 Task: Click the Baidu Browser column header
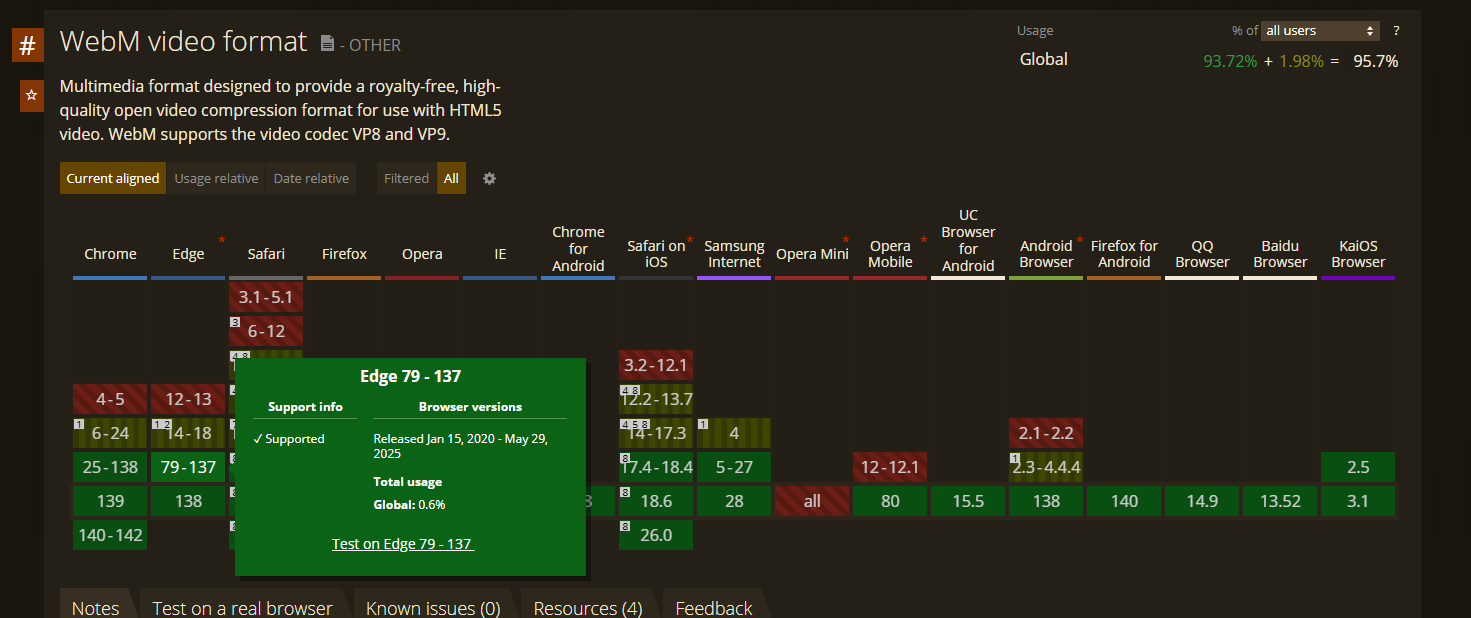(x=1280, y=254)
